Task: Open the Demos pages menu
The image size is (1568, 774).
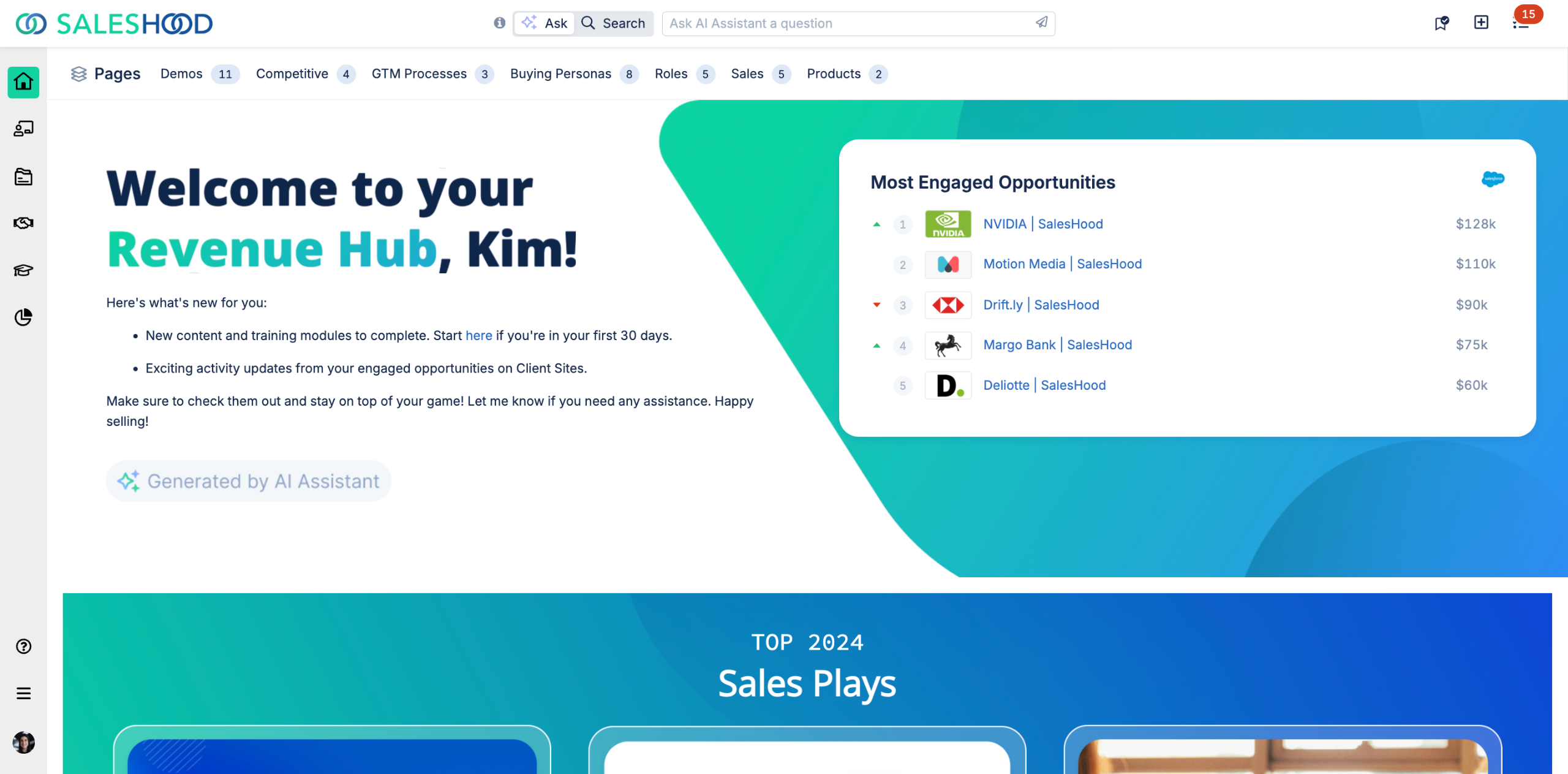Action: coord(181,74)
